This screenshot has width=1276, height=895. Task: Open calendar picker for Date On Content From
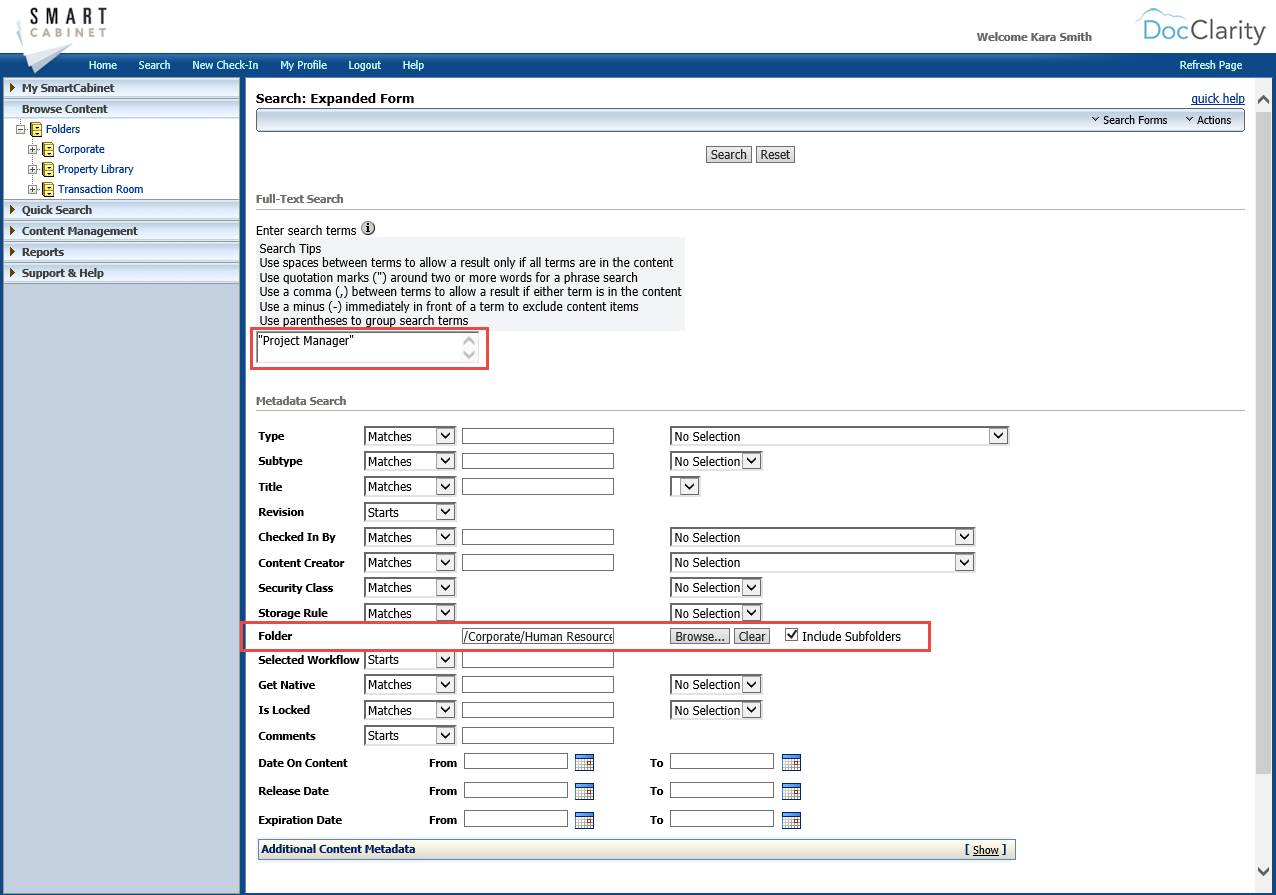584,762
